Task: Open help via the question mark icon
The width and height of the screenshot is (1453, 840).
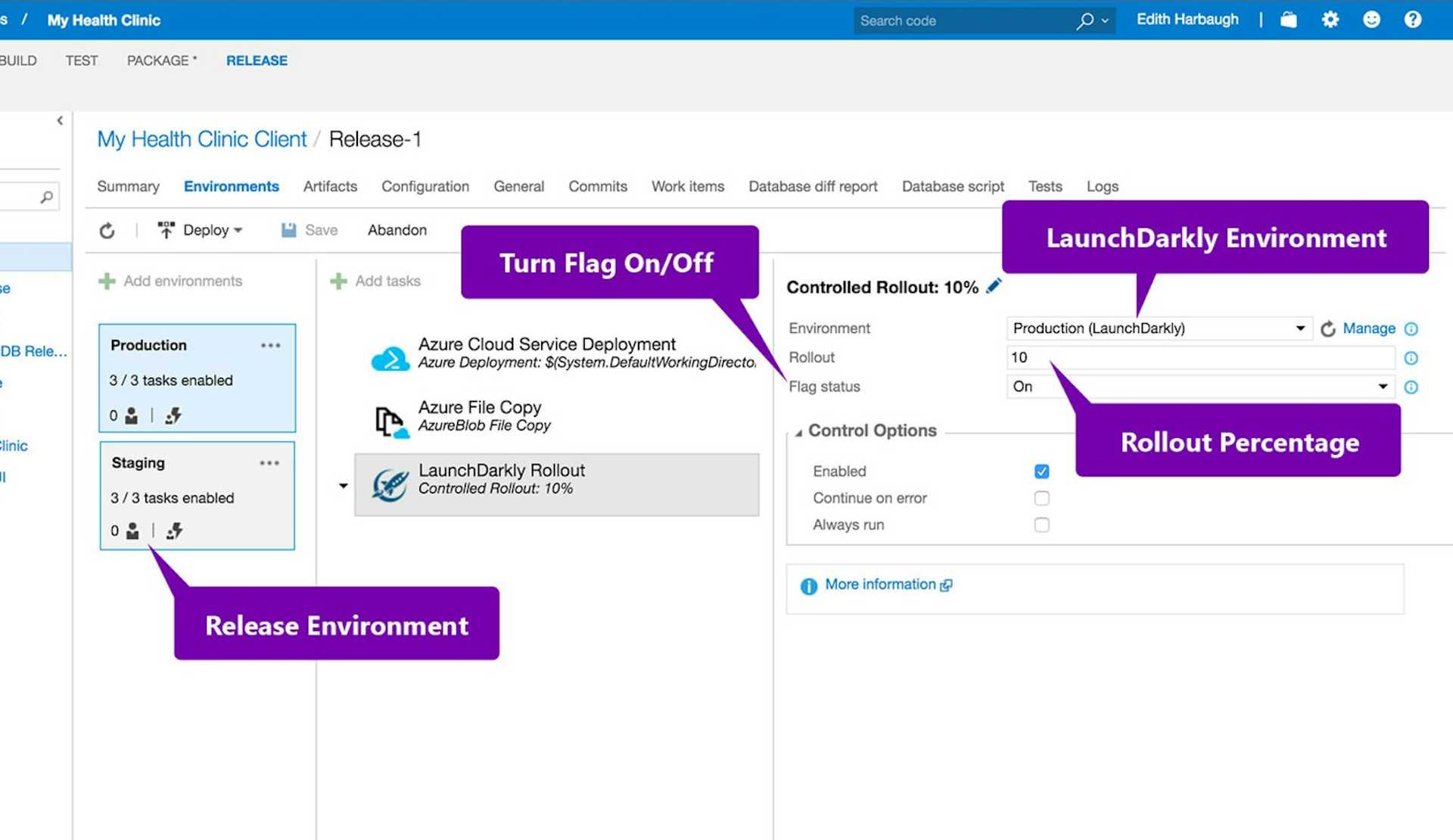Action: click(x=1412, y=20)
